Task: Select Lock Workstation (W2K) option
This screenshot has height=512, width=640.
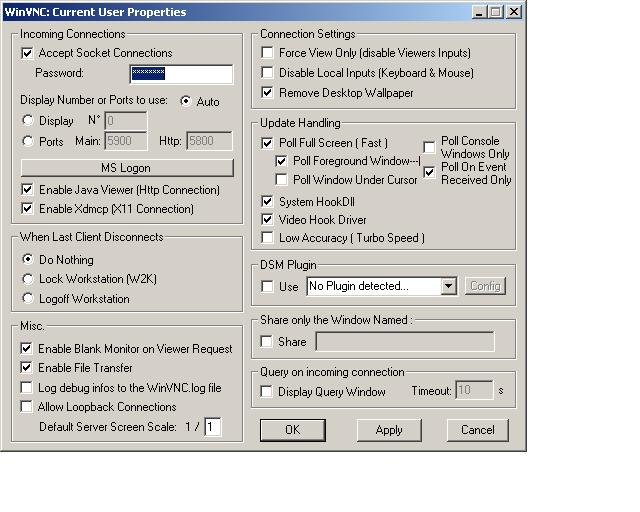Action: (28, 279)
